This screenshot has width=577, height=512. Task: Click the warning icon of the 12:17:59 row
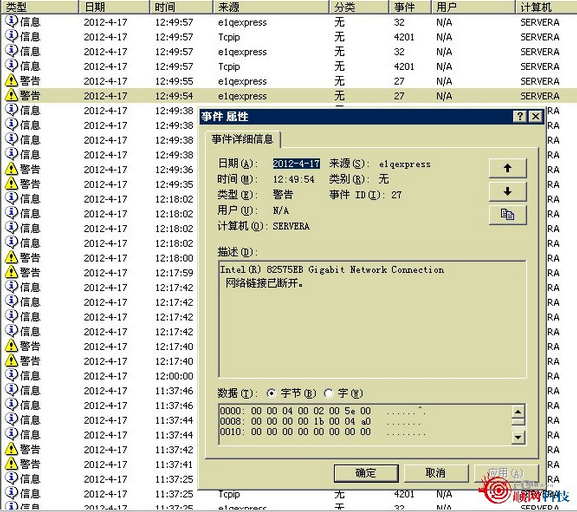pyautogui.click(x=11, y=272)
